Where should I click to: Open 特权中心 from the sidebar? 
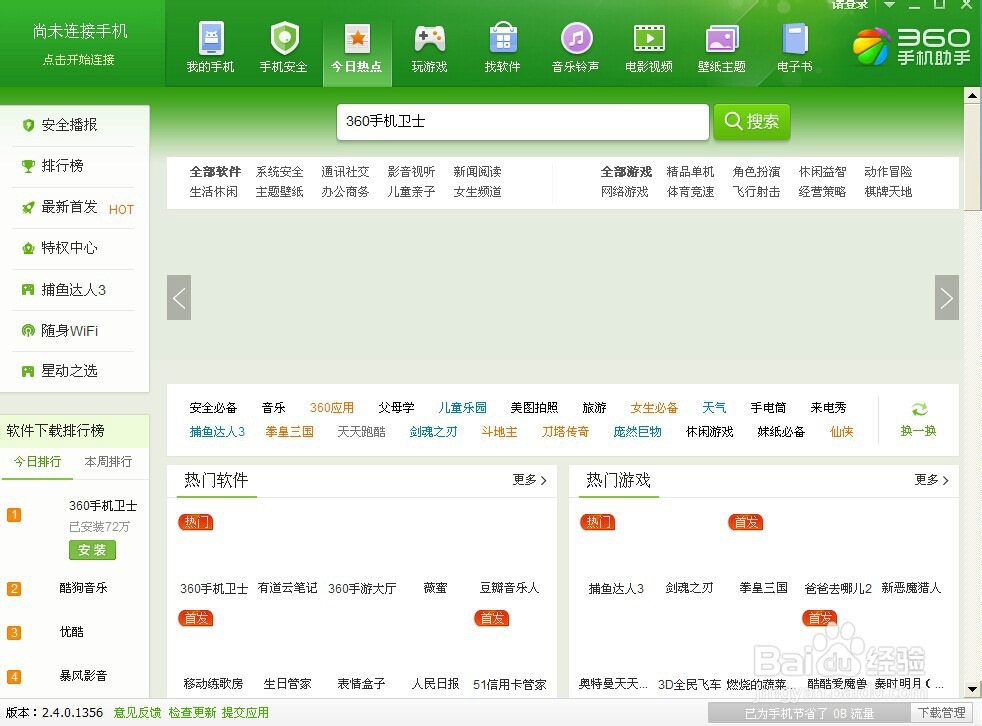click(65, 248)
